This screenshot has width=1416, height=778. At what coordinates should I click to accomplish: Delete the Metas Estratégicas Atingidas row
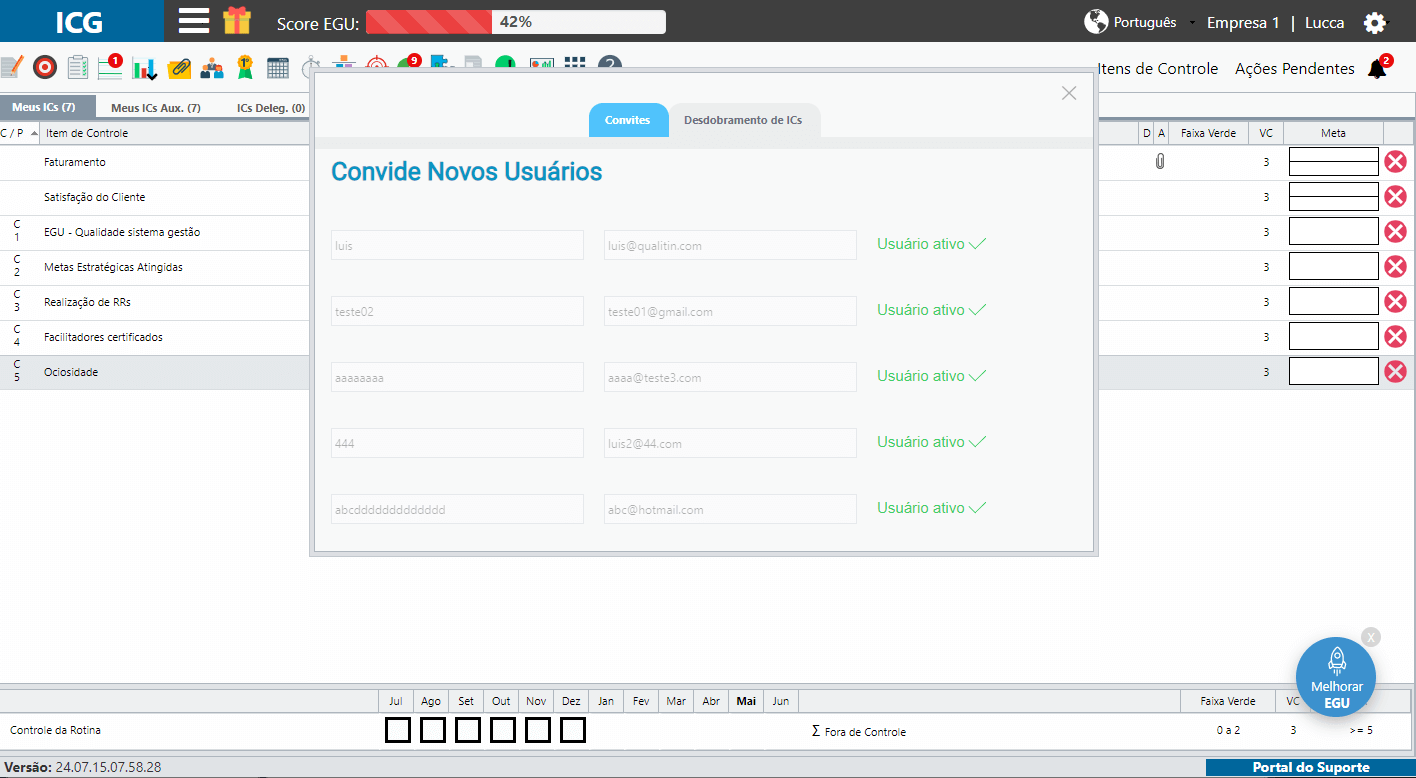pos(1395,266)
